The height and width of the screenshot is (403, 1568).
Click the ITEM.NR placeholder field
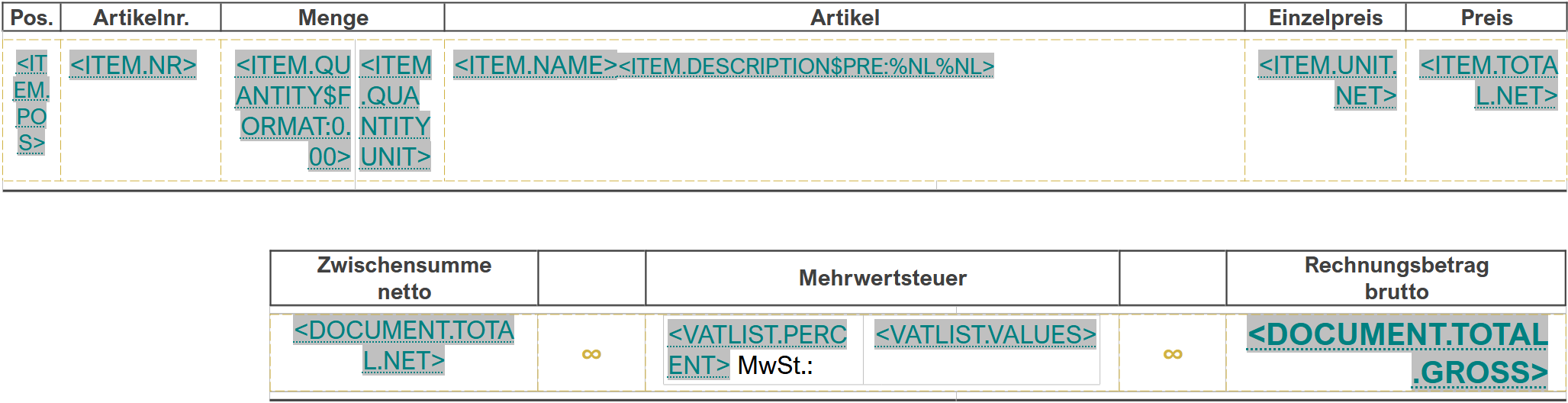[x=133, y=66]
